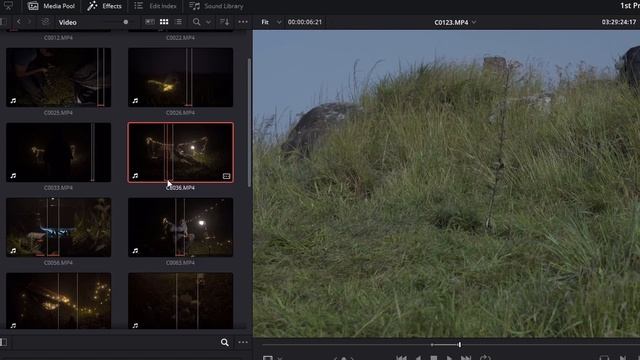Expand the search options chevron
The image size is (640, 360).
(x=208, y=22)
